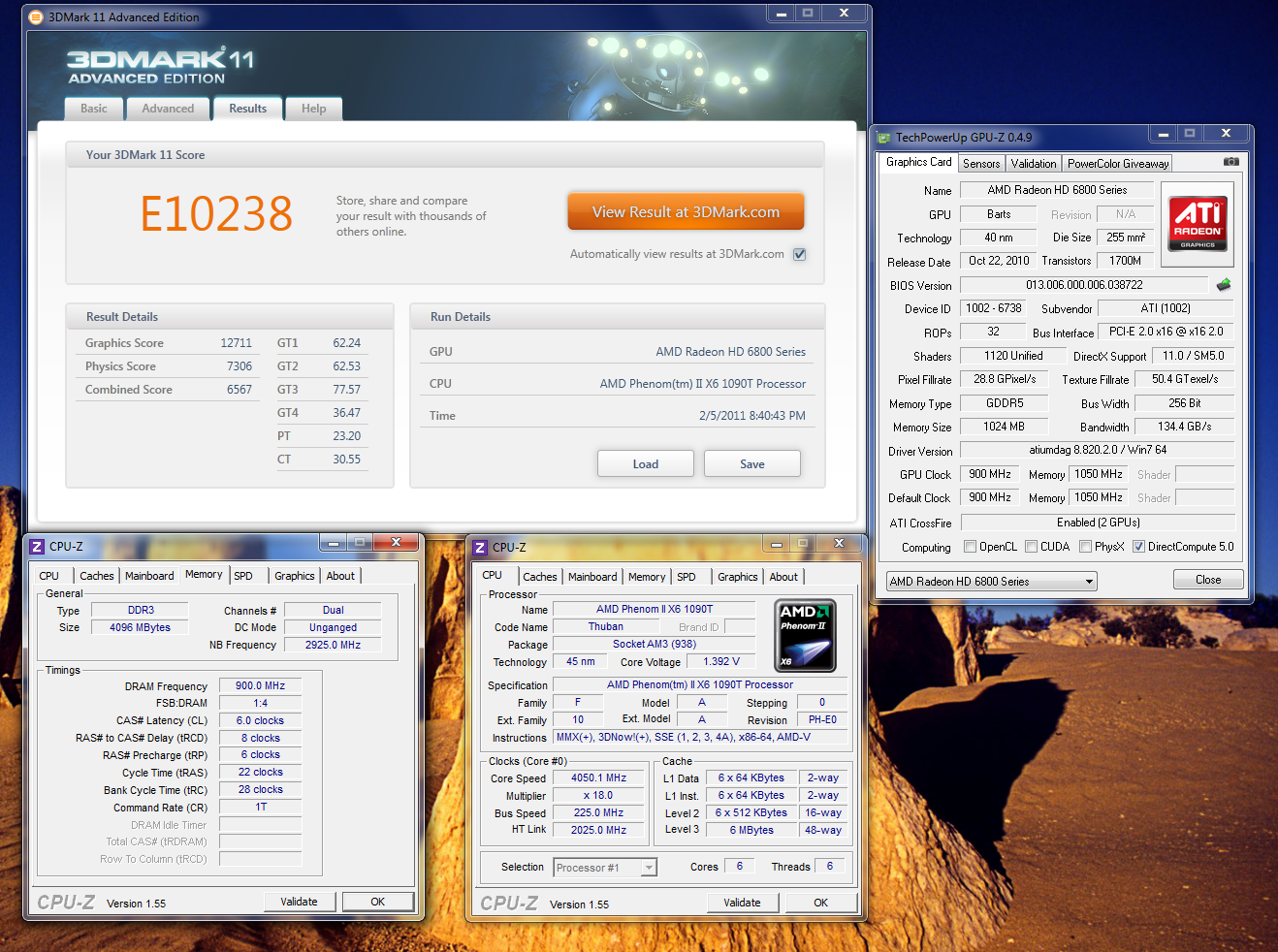Click the BIOS Version field 013.006.000.006.038722

[1084, 285]
